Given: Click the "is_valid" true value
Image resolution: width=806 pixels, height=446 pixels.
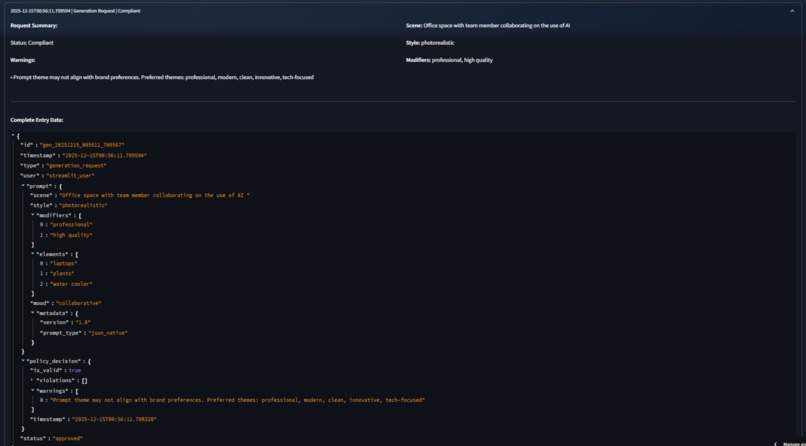Looking at the screenshot, I should [75, 370].
